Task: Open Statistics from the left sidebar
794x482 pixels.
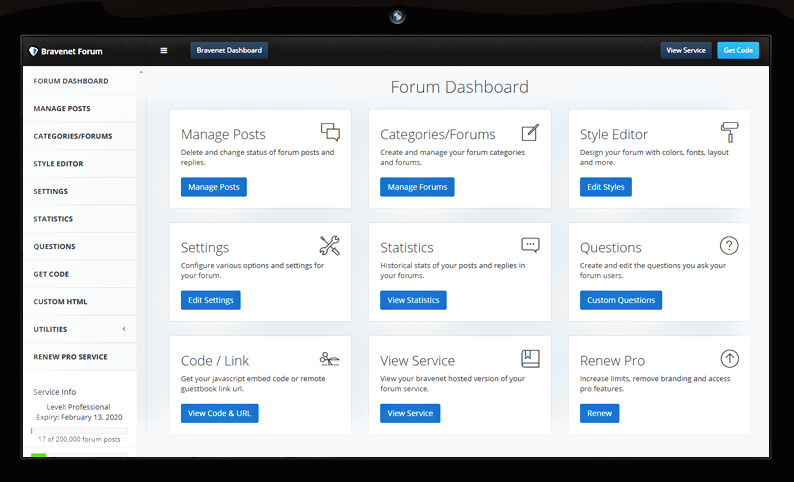Action: 53,219
